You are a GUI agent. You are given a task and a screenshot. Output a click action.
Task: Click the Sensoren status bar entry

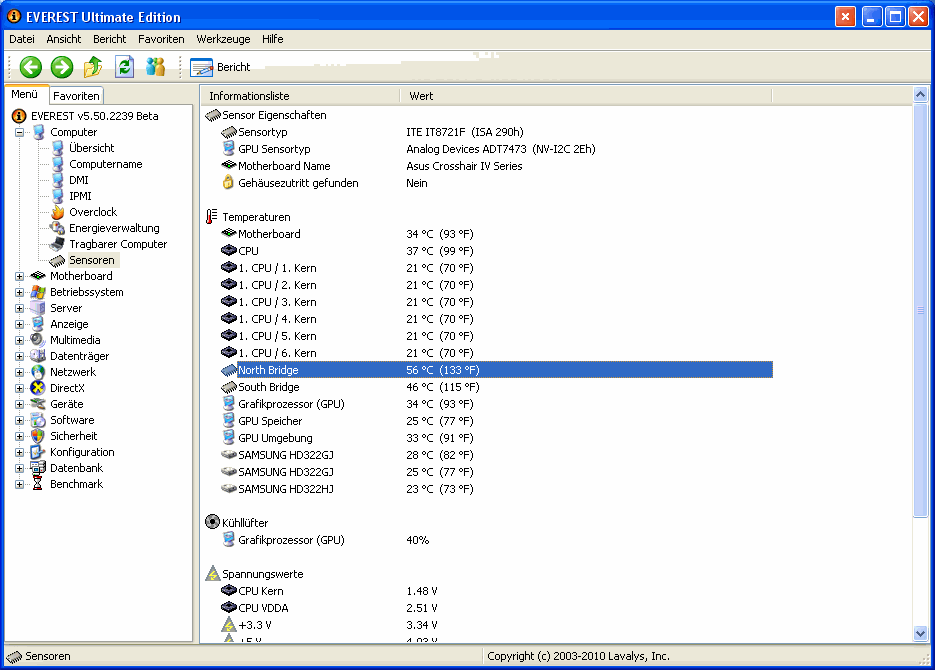point(39,656)
